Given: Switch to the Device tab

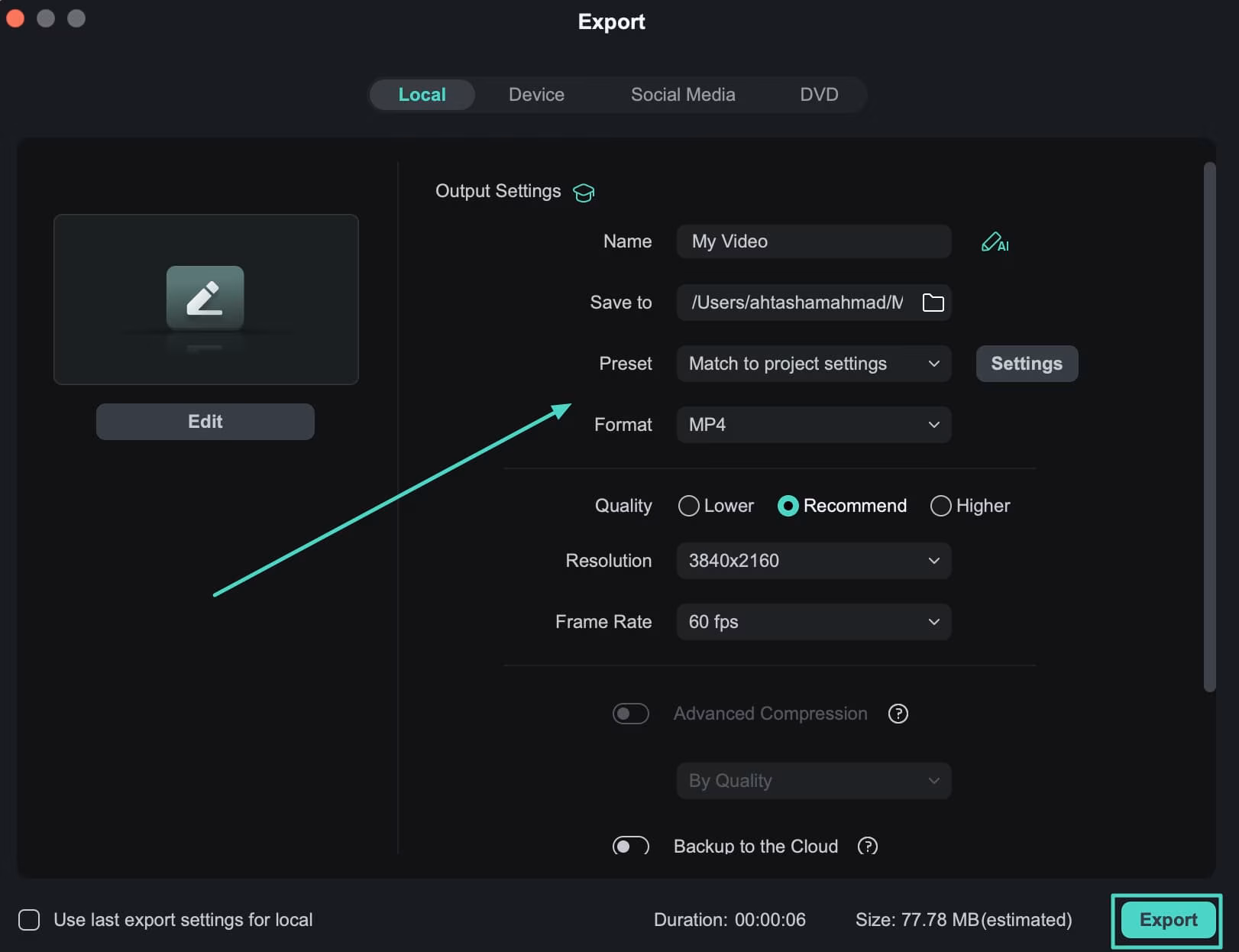Looking at the screenshot, I should click(536, 95).
